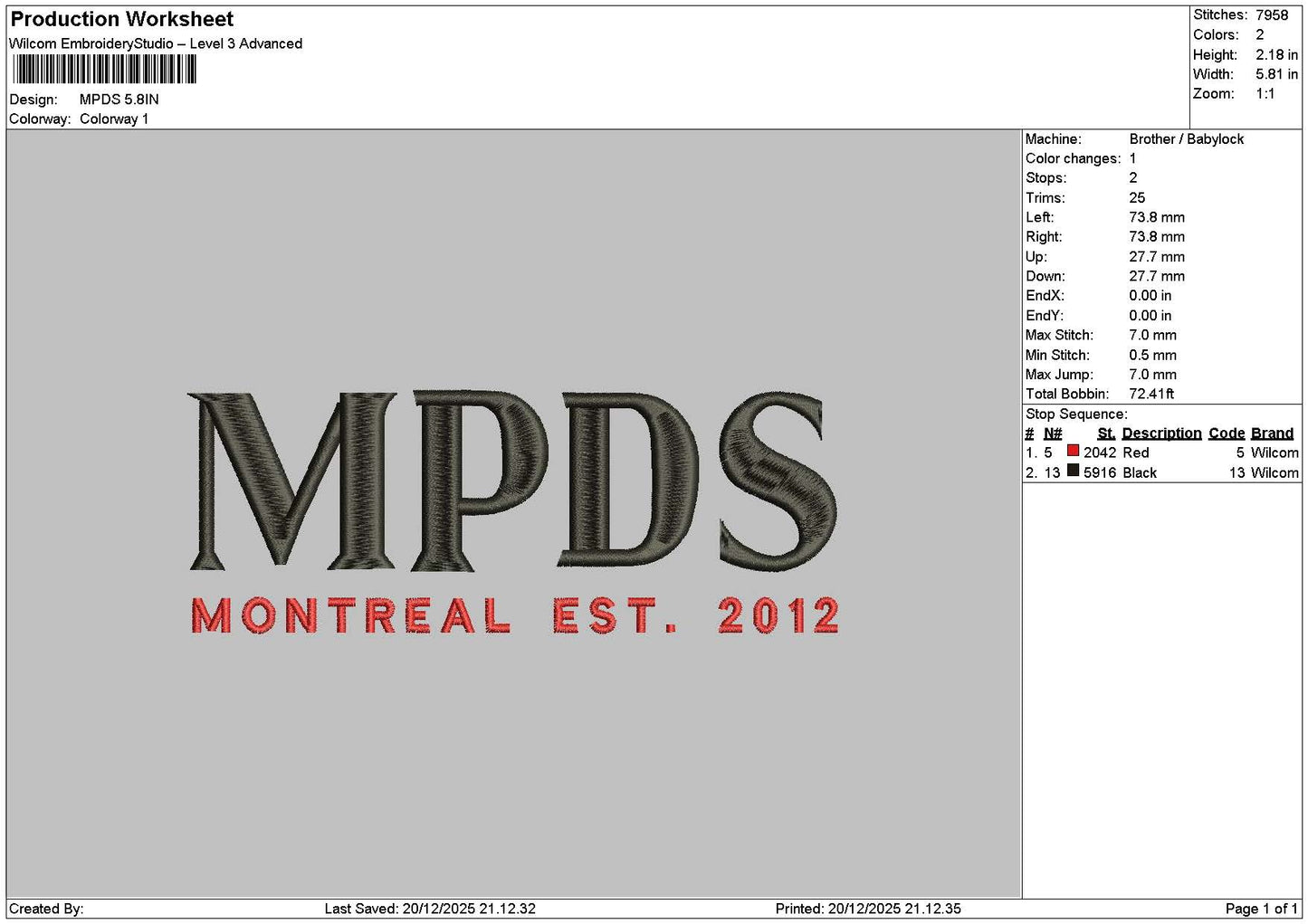Click the Machine value 'Brother / Babylock'
The width and height of the screenshot is (1308, 924).
(x=1186, y=138)
